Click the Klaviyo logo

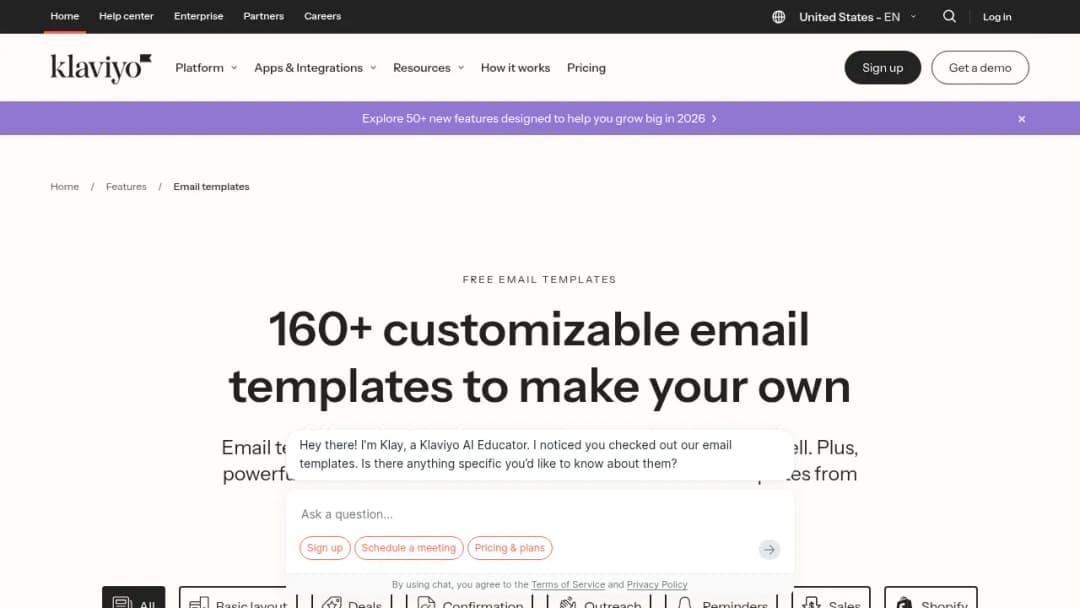tap(101, 68)
